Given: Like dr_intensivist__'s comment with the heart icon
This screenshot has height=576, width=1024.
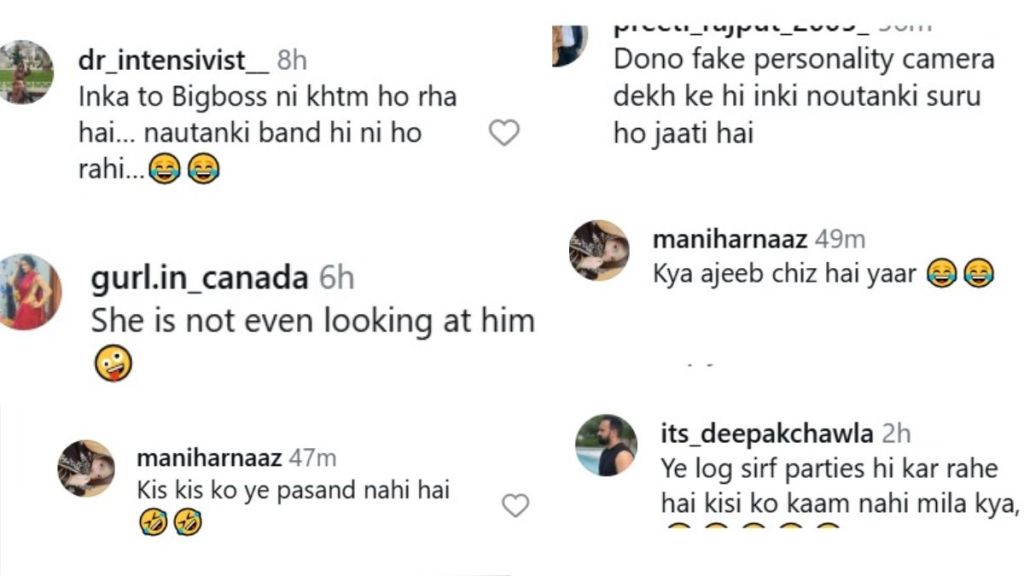Looking at the screenshot, I should click(x=504, y=132).
